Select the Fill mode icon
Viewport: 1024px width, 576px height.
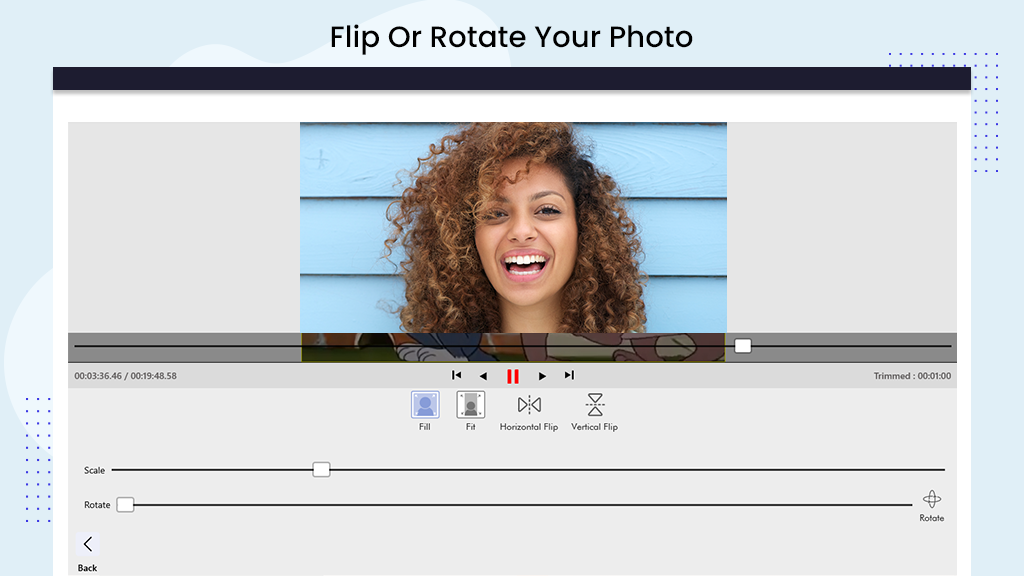(425, 405)
